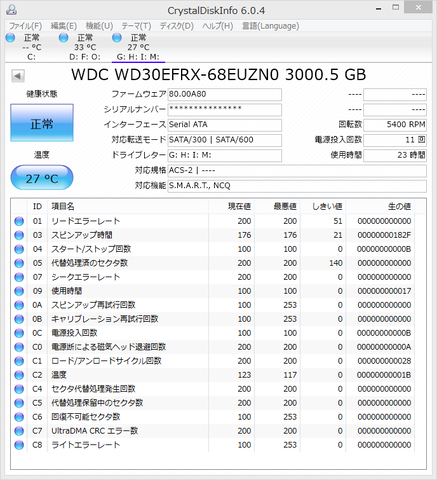
Task: Select the D: F: O: drive tab
Action: (x=85, y=47)
